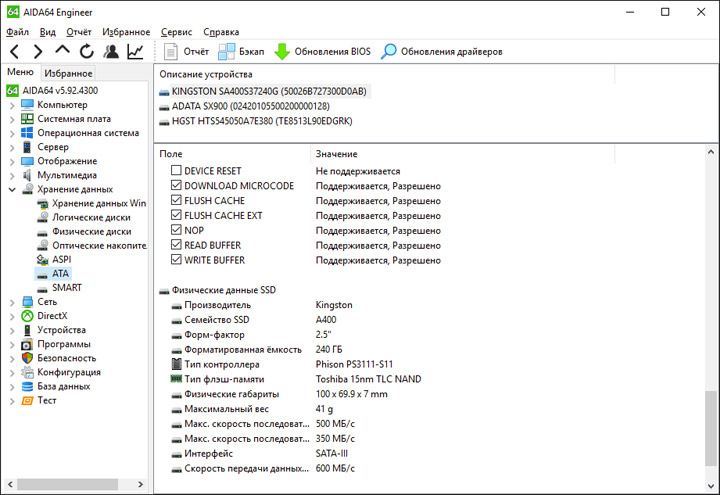Toggle FLUSH CACHE EXT checkbox
The height and width of the screenshot is (495, 720).
pyautogui.click(x=176, y=215)
